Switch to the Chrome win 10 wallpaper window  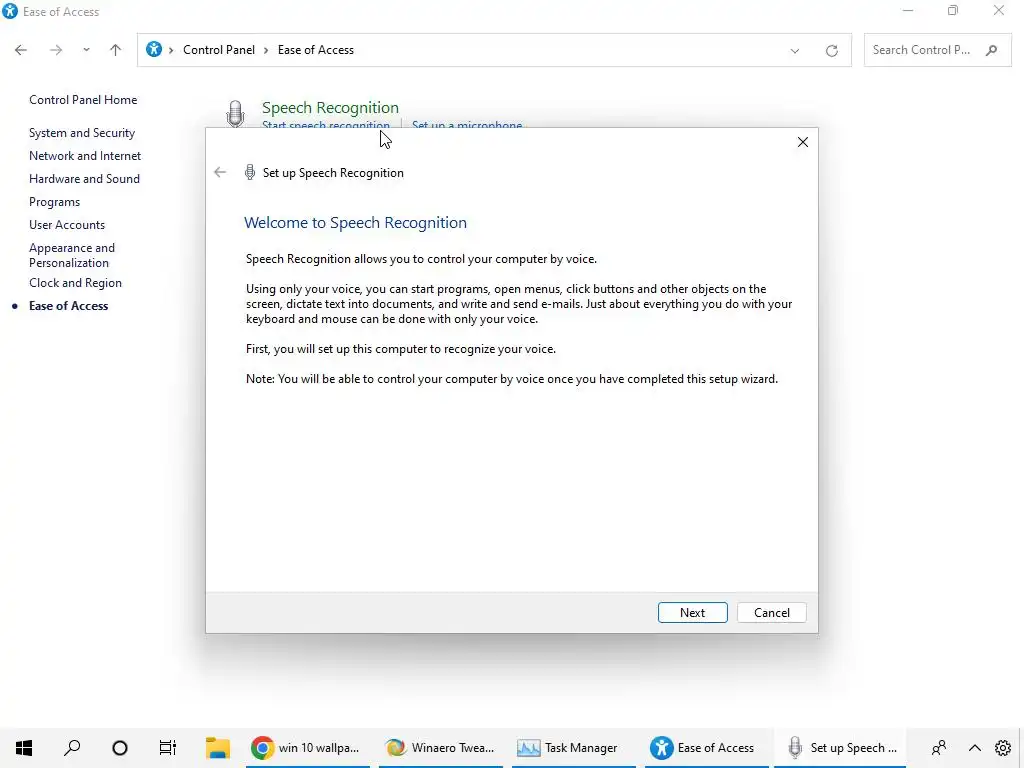(308, 748)
